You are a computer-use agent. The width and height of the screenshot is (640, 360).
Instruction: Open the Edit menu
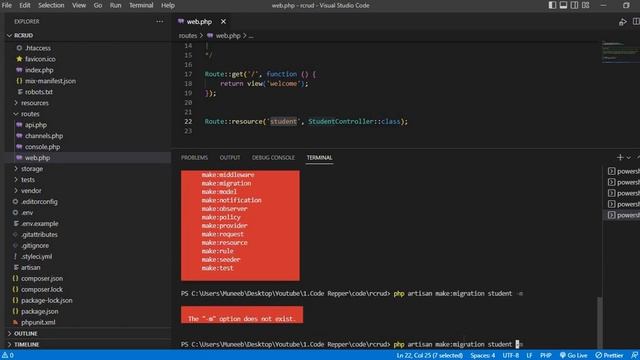(25, 5)
